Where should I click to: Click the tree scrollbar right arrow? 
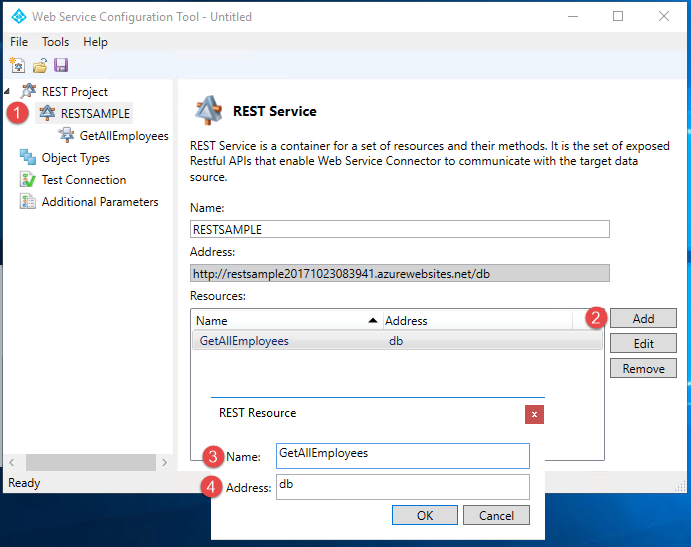(164, 462)
